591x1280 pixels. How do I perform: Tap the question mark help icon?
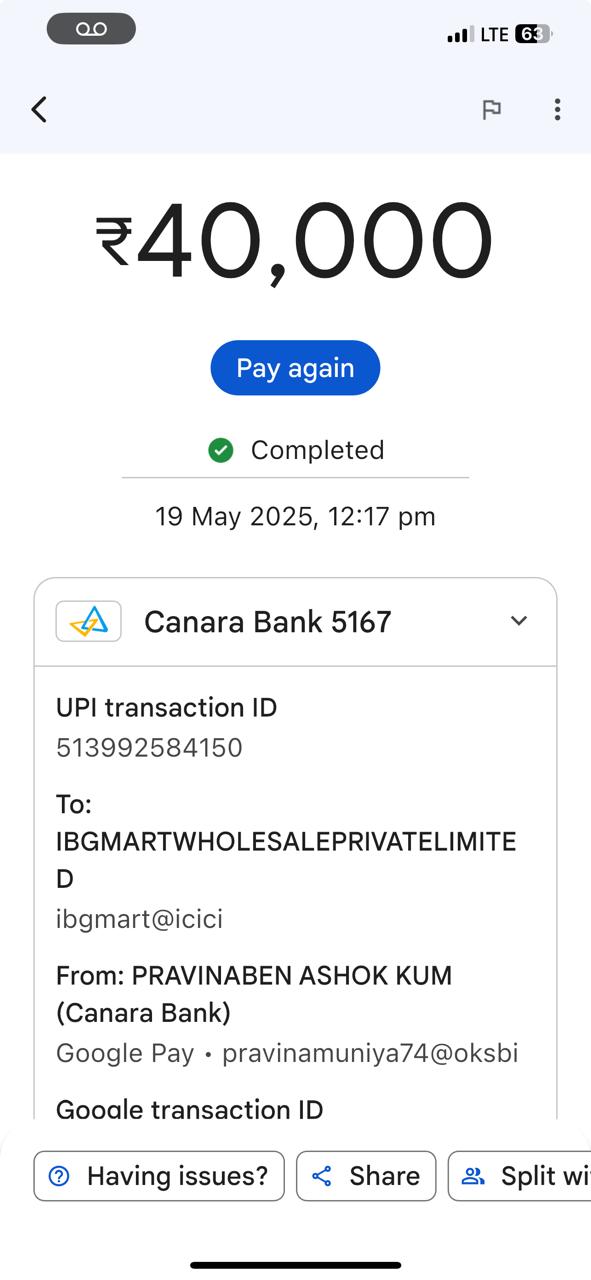[x=60, y=1176]
